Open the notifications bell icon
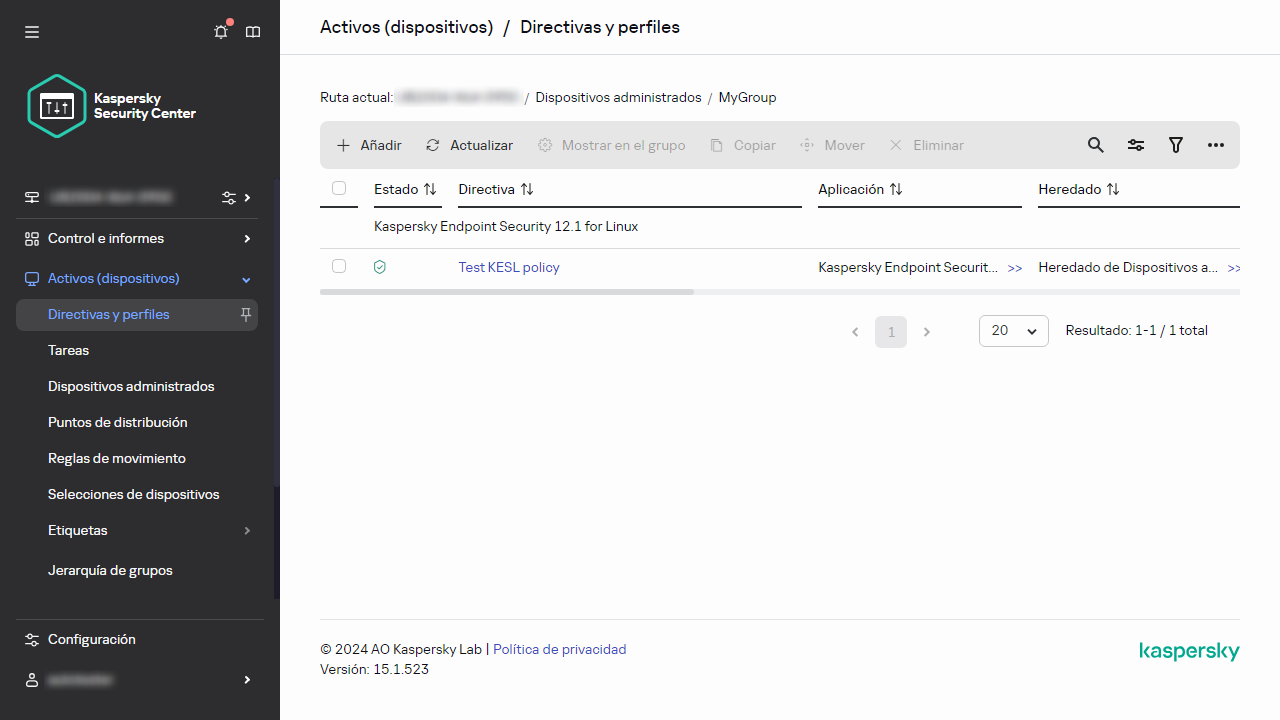 tap(221, 32)
